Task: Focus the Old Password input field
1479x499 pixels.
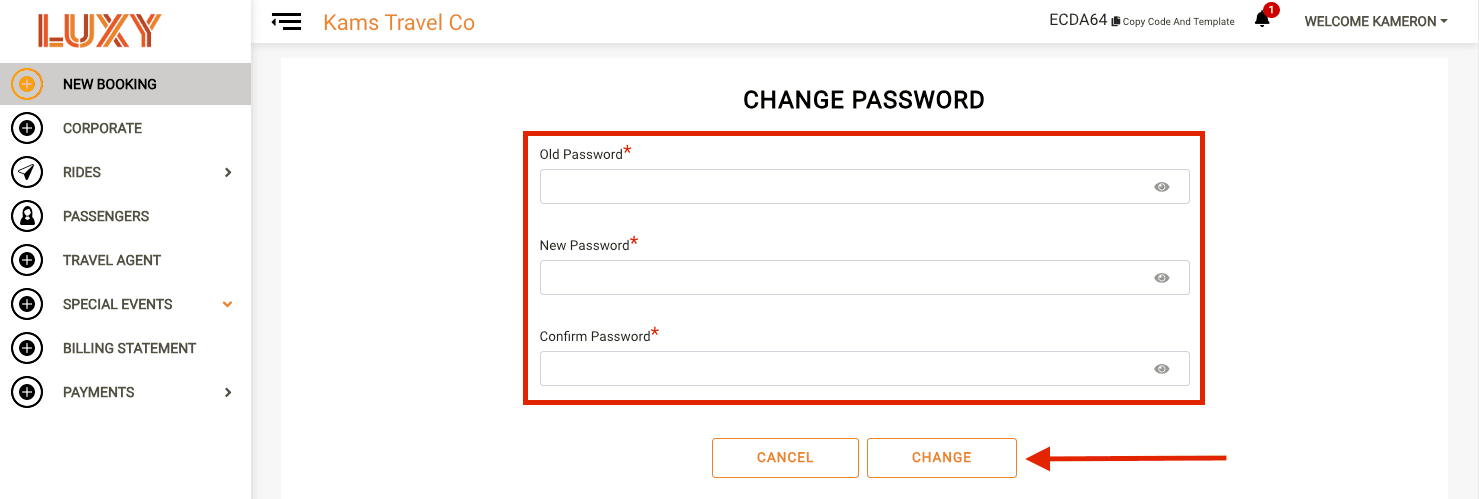Action: [864, 187]
